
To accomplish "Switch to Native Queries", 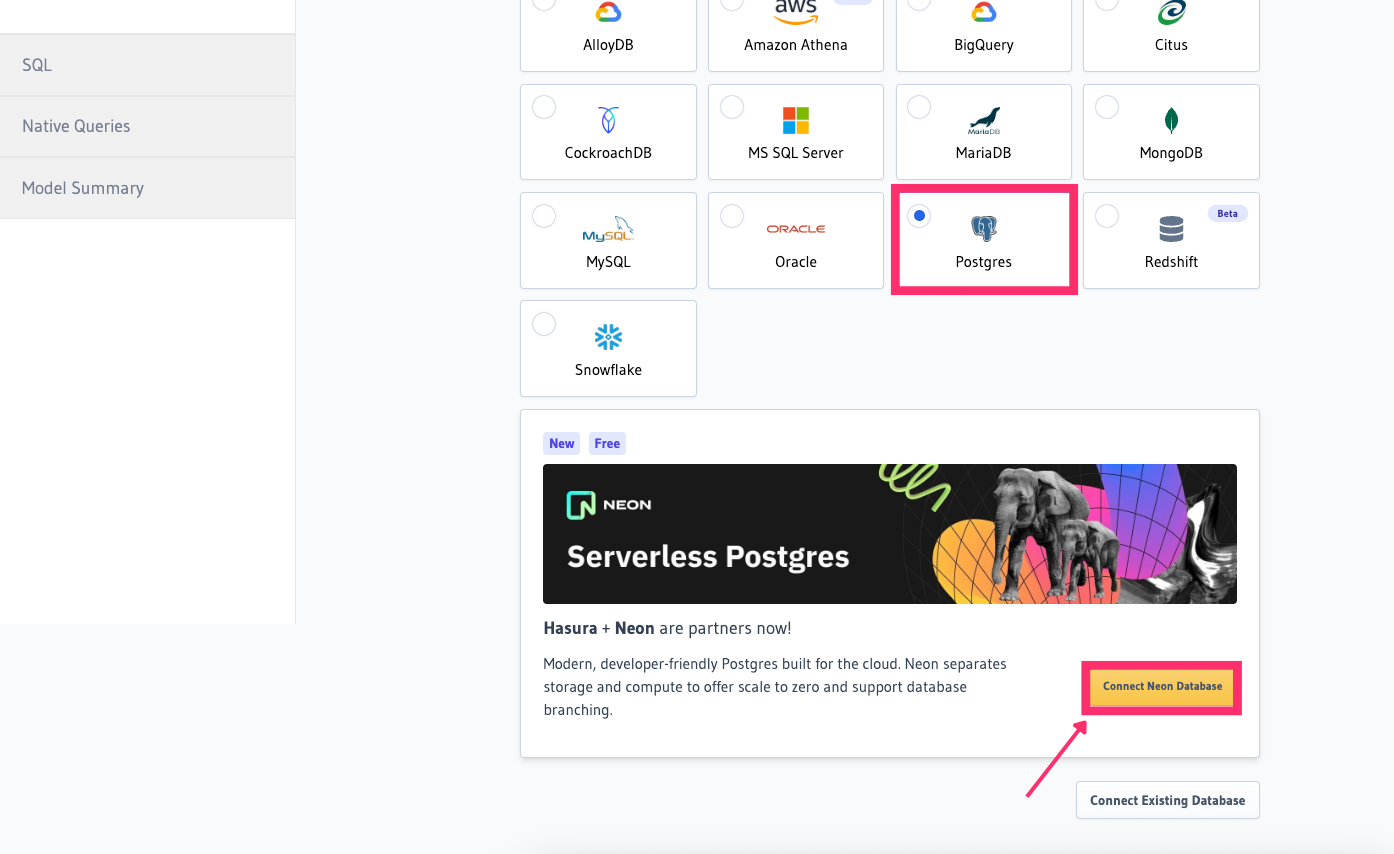I will 75,125.
